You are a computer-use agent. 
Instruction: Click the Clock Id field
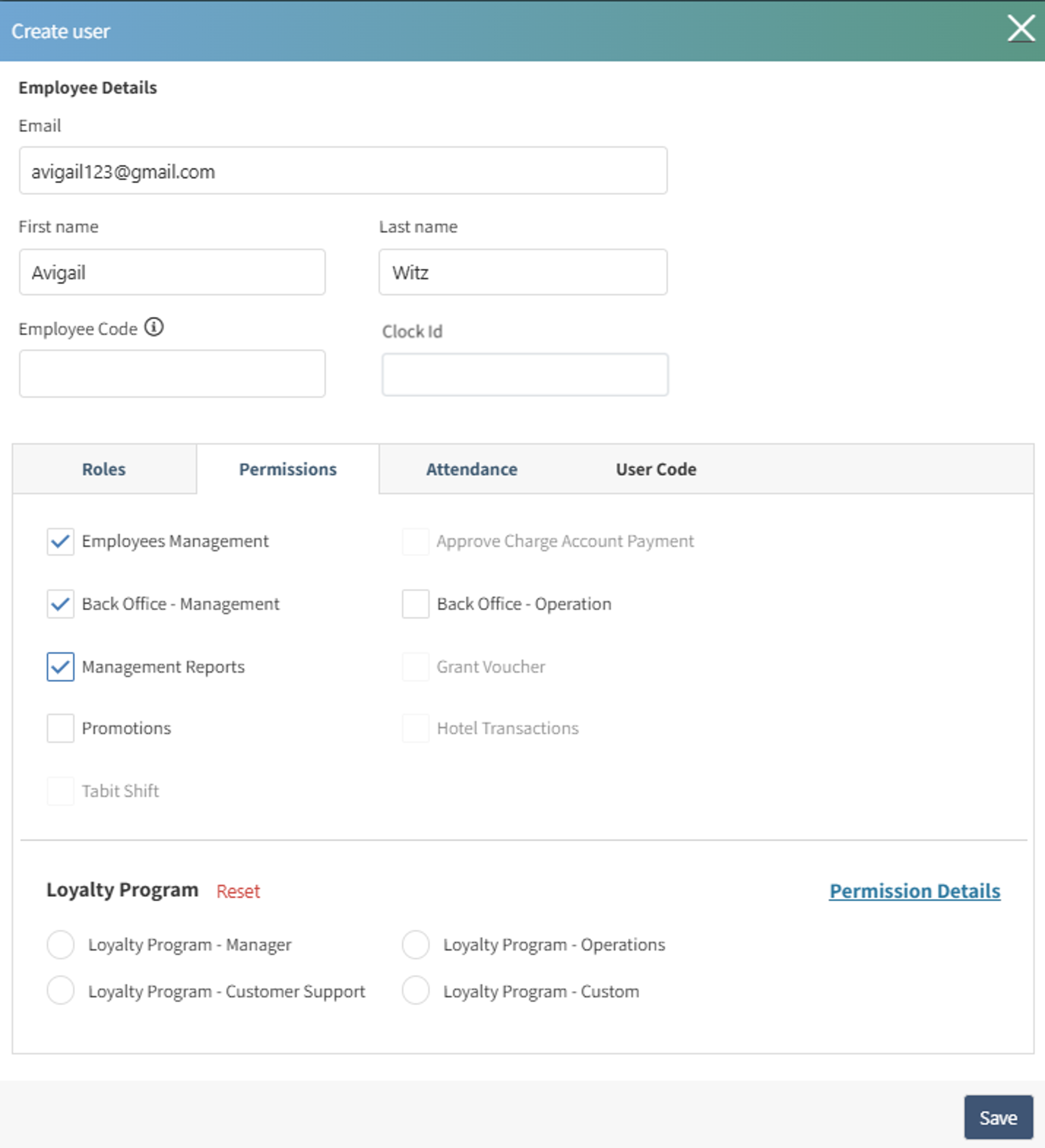coord(525,375)
